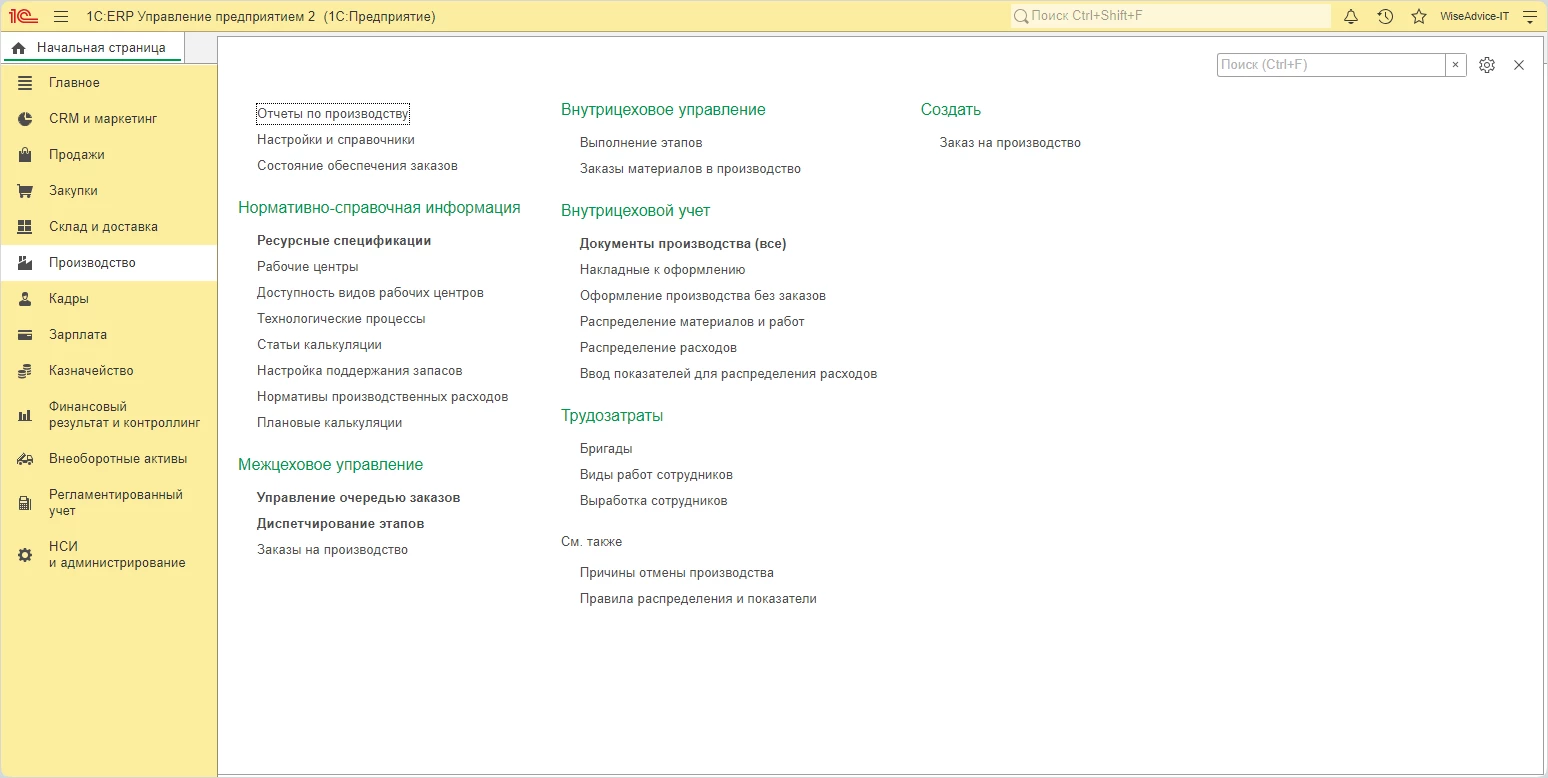Open Причины отмены производства
The image size is (1548, 778).
[x=677, y=573]
